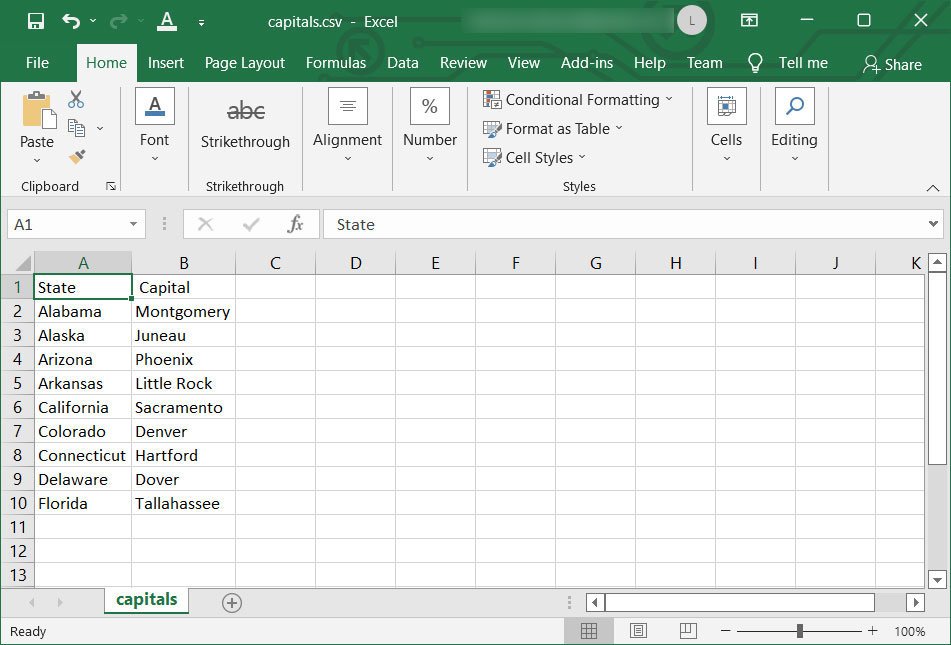951x645 pixels.
Task: Click the Enter checkmark in formula bar
Action: [x=250, y=225]
